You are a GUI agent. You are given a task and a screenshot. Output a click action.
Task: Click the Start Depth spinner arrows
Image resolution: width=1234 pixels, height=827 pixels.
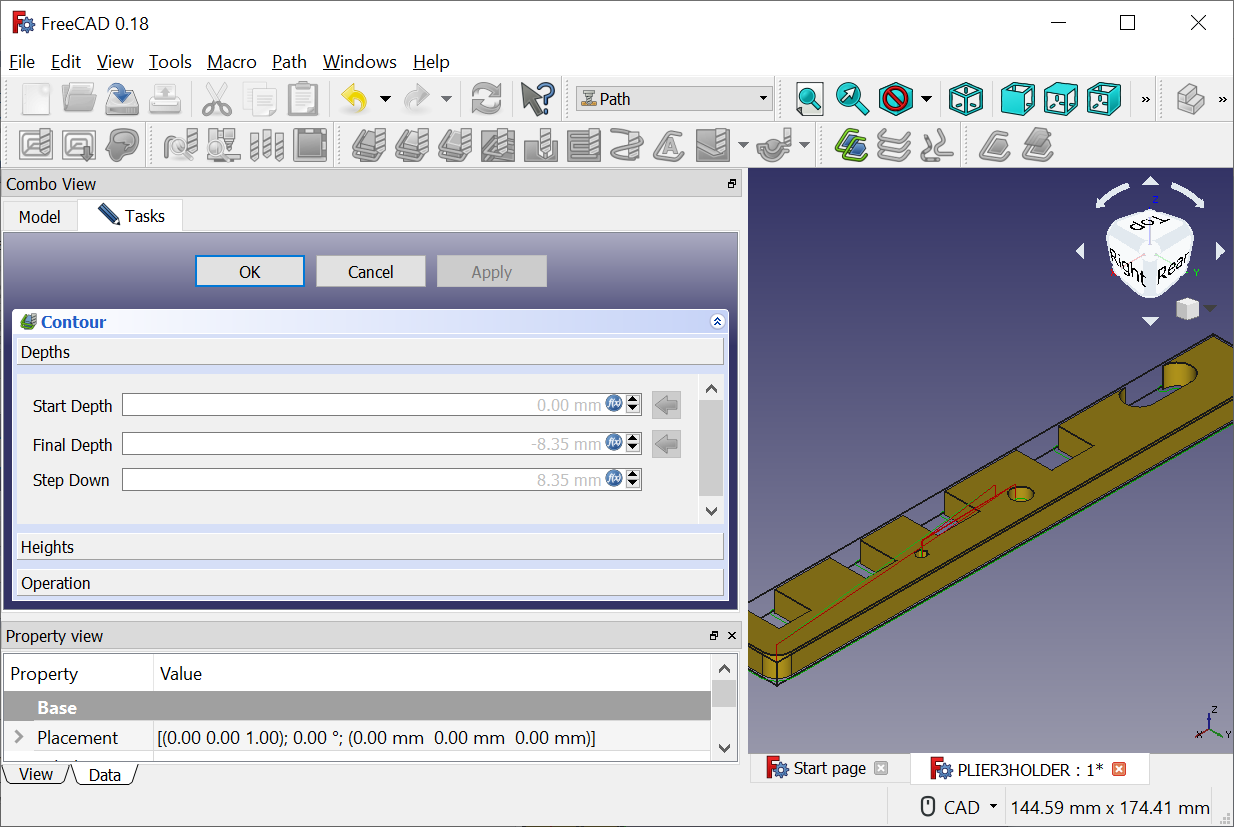tap(633, 405)
